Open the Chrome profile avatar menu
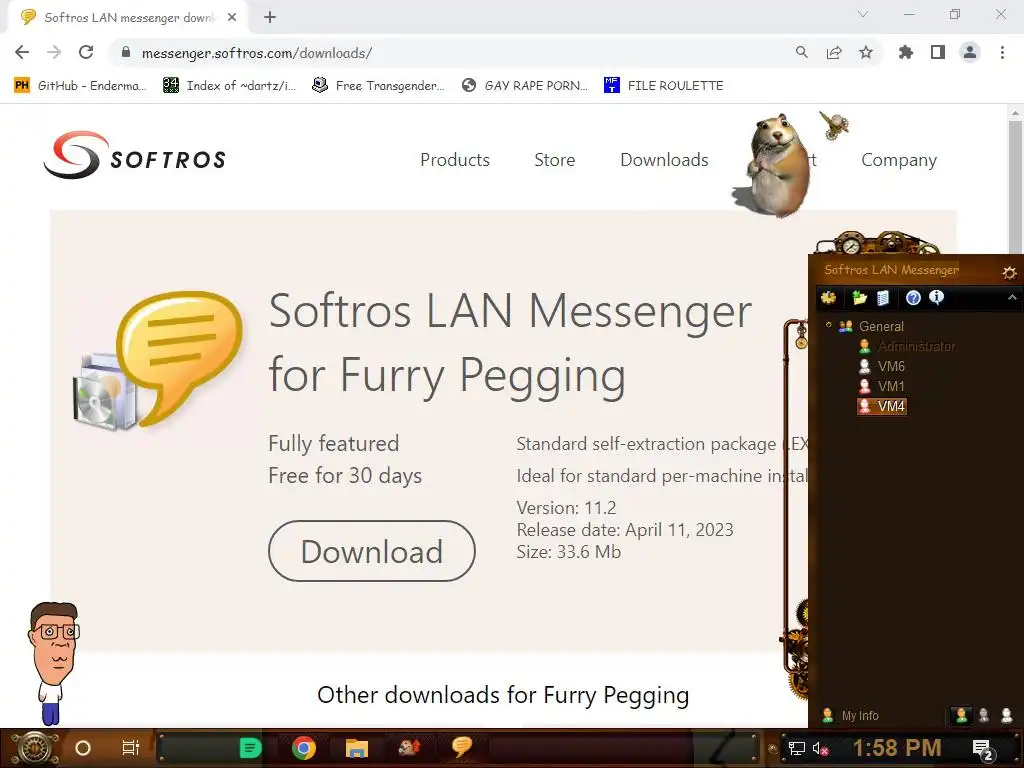Viewport: 1024px width, 768px height. 970,53
